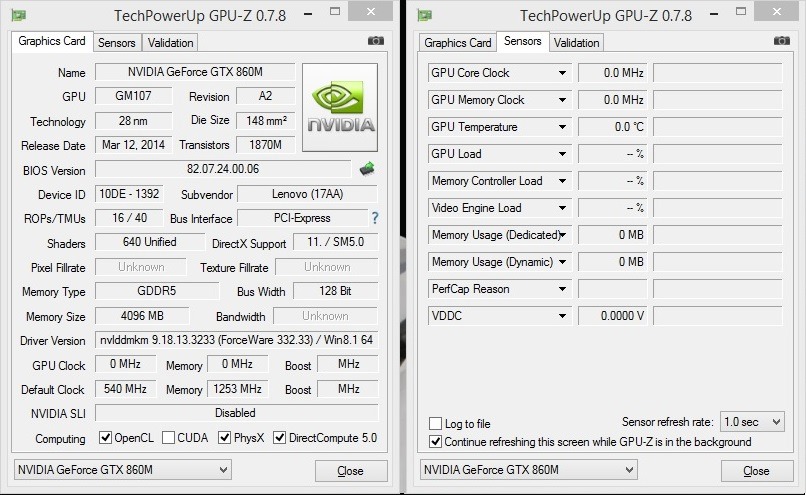Click the green BIOS save chip icon

(x=367, y=169)
